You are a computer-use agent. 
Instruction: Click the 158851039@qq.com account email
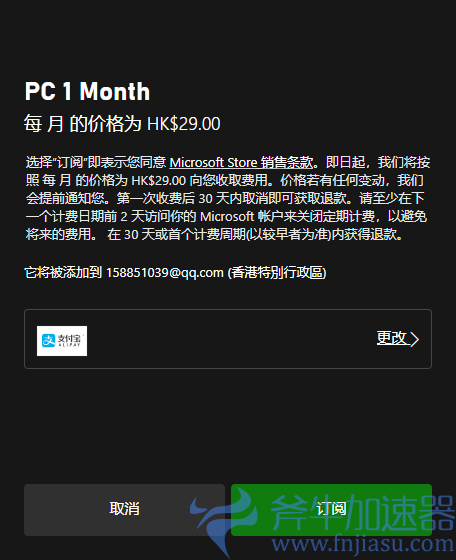point(165,273)
